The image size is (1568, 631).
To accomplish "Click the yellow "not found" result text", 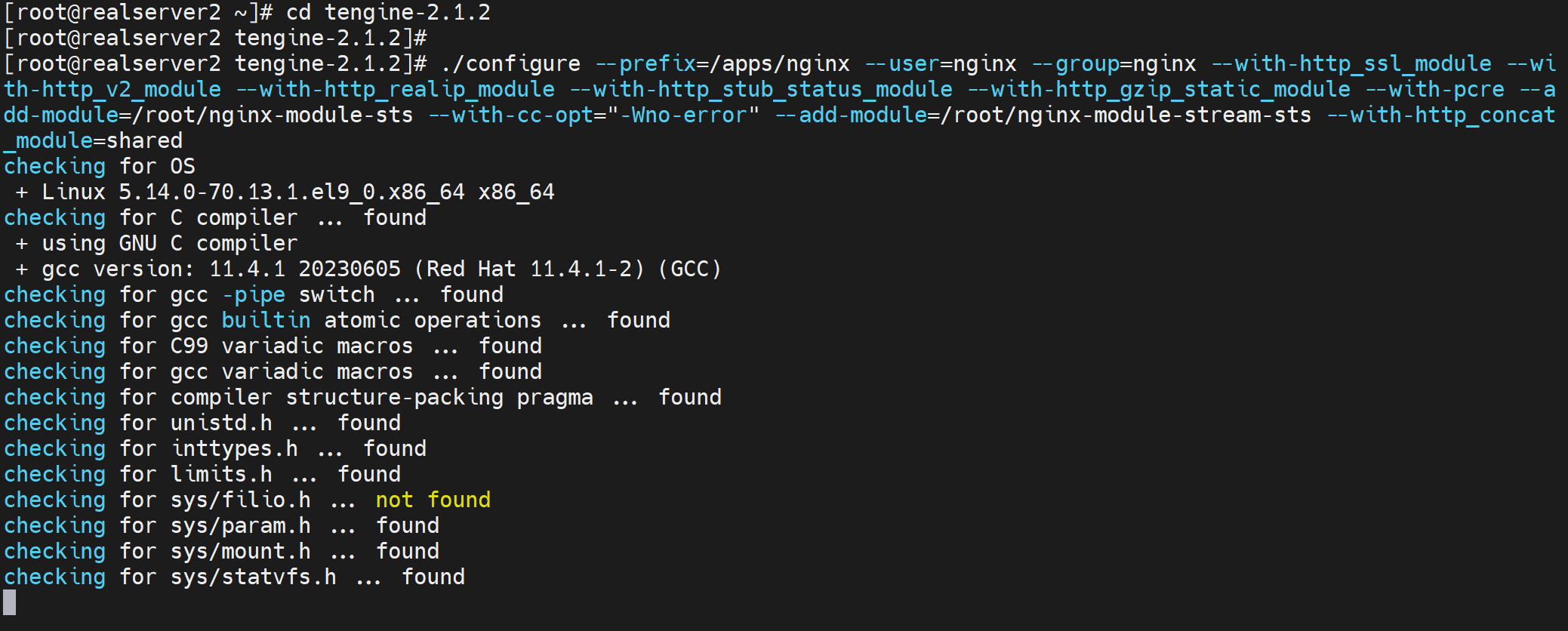I will (x=433, y=500).
